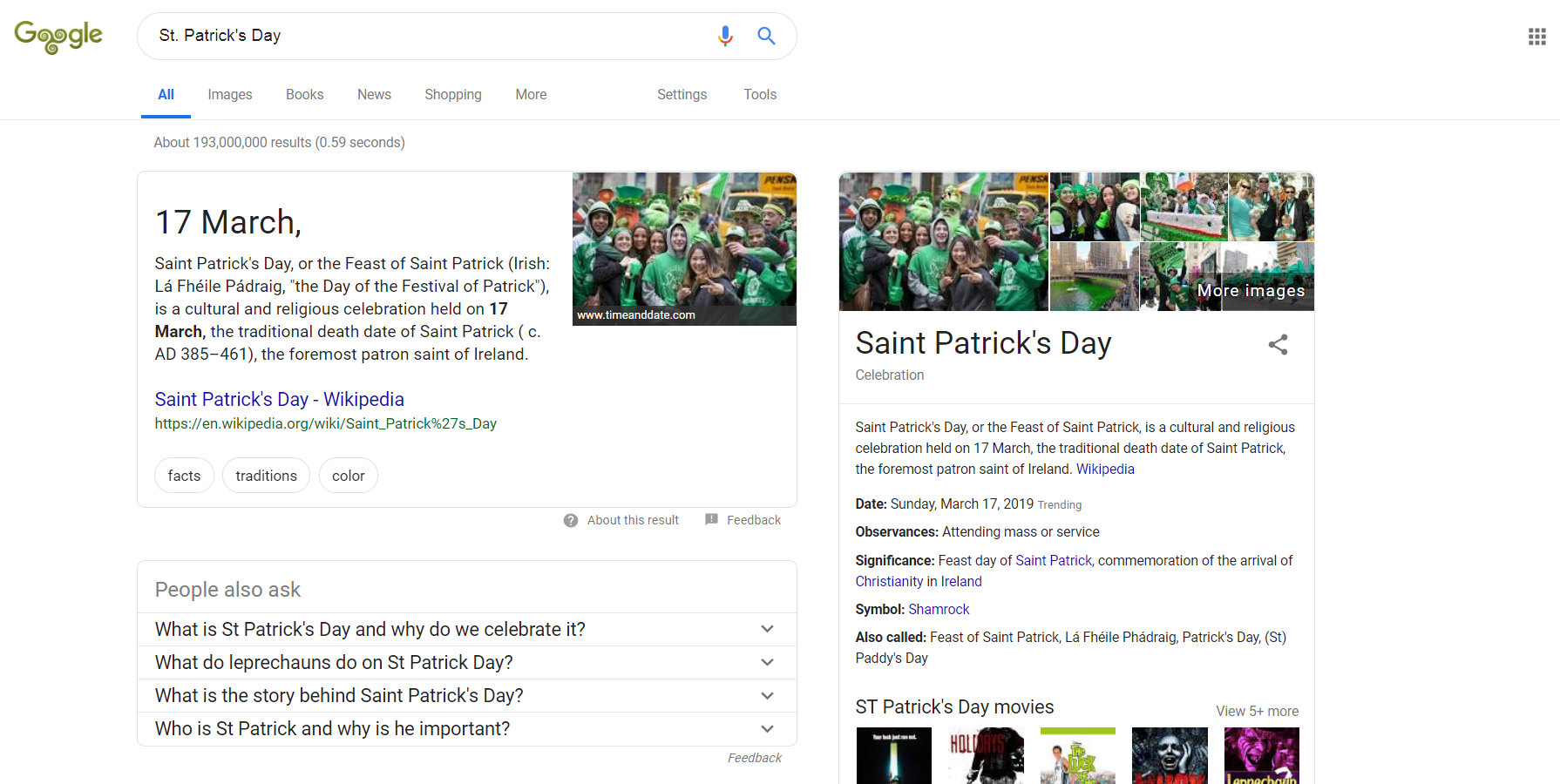Follow the Christianity link
The image size is (1560, 784).
tap(889, 581)
